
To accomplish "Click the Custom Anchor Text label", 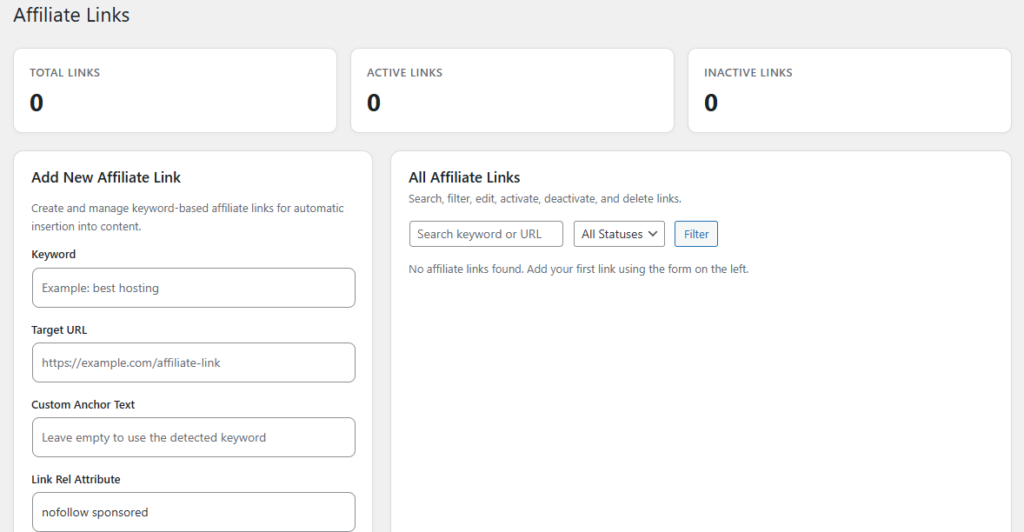I will (83, 405).
